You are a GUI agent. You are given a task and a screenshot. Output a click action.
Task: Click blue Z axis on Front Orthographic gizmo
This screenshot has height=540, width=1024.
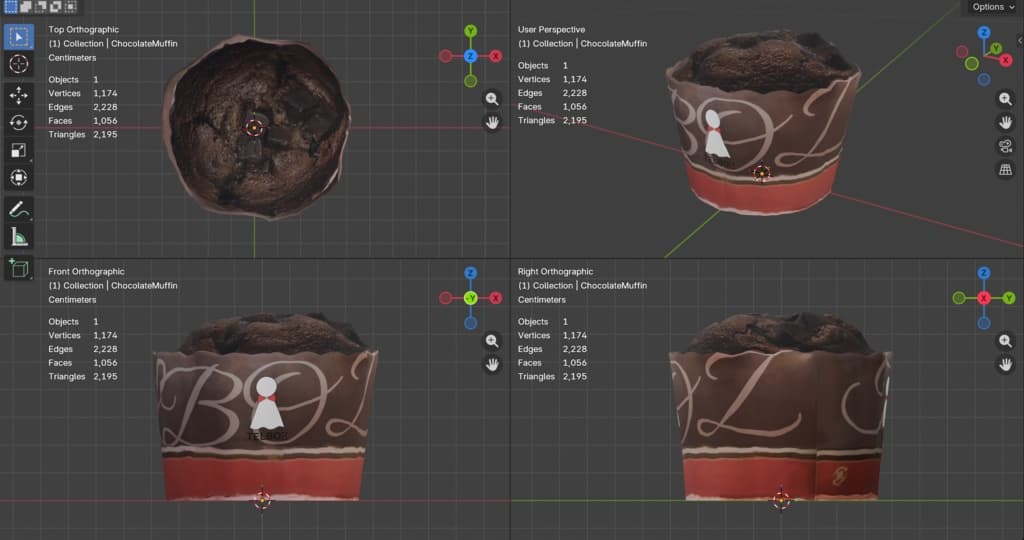pyautogui.click(x=470, y=273)
